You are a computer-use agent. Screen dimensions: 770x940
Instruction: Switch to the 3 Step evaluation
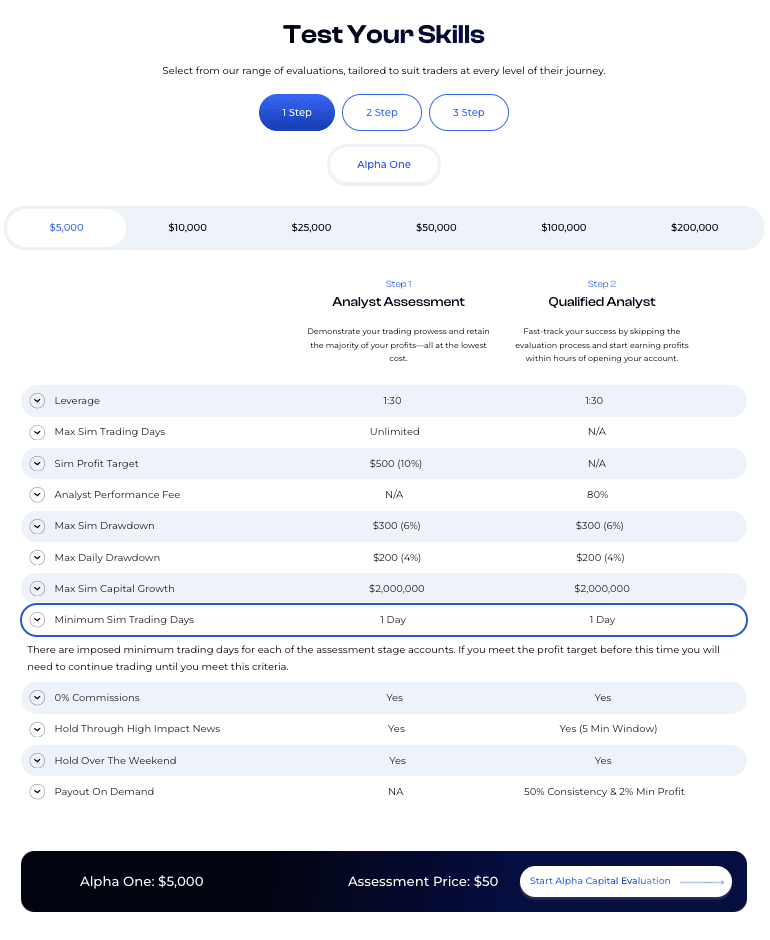[x=469, y=113]
